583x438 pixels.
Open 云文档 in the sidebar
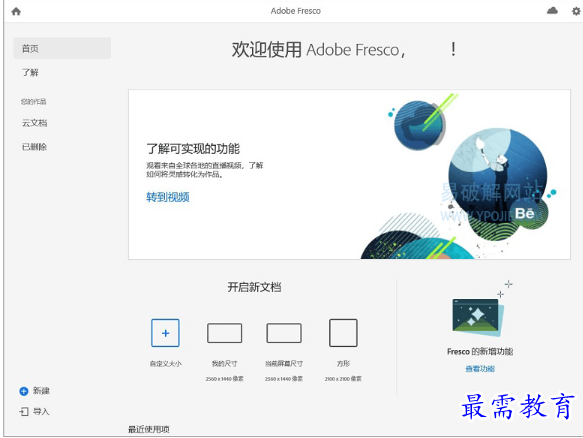coord(34,123)
